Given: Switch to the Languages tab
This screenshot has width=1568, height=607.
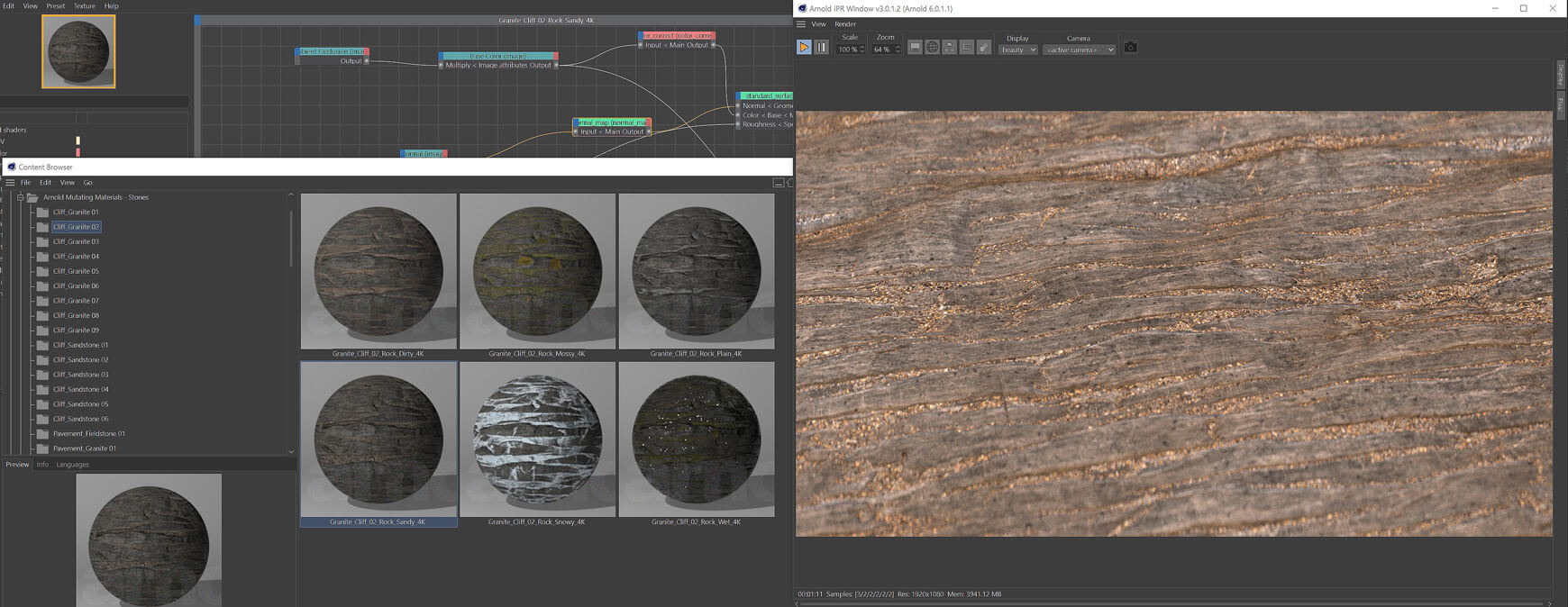Looking at the screenshot, I should (x=72, y=465).
